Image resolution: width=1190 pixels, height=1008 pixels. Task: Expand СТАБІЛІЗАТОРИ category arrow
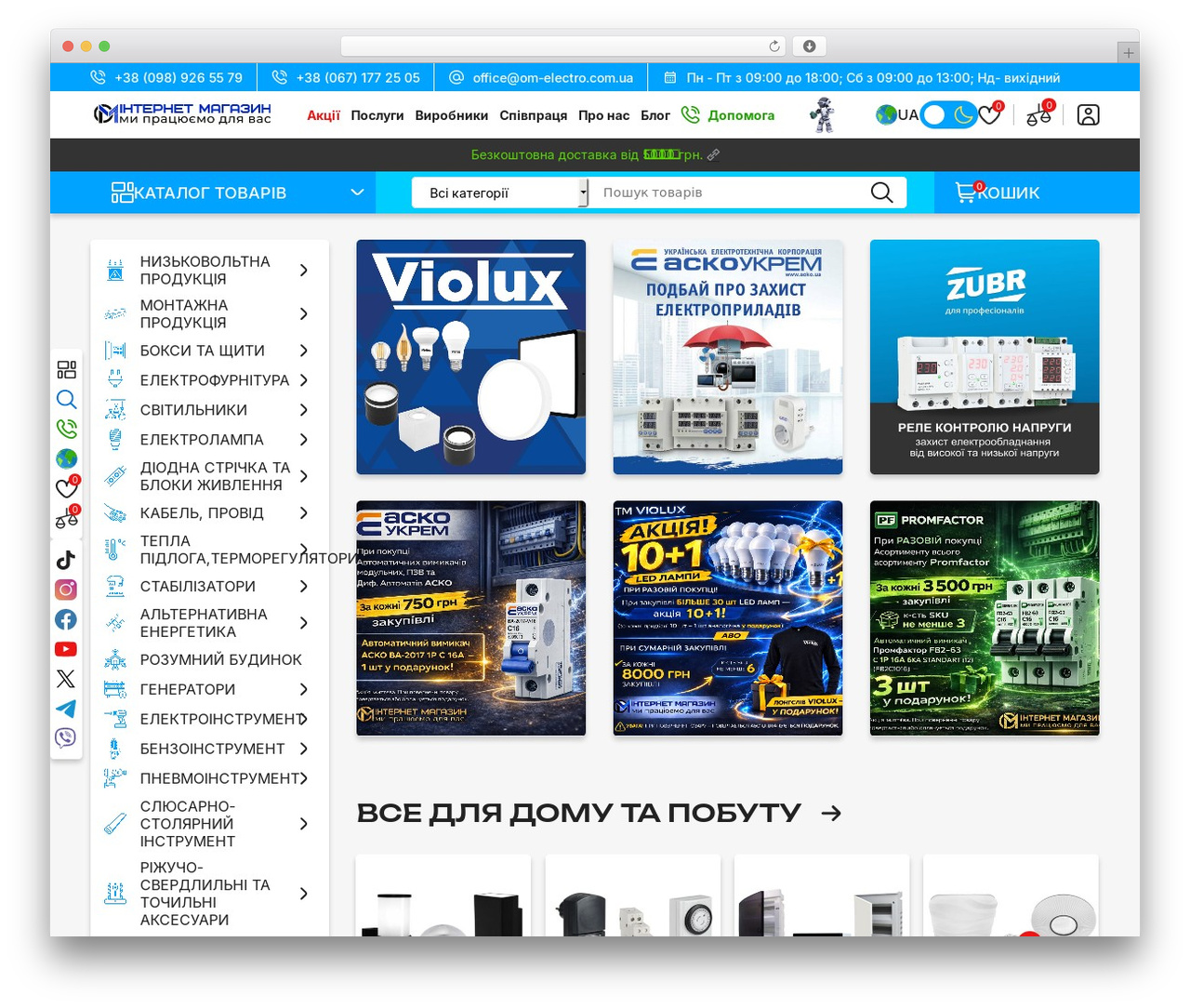304,587
